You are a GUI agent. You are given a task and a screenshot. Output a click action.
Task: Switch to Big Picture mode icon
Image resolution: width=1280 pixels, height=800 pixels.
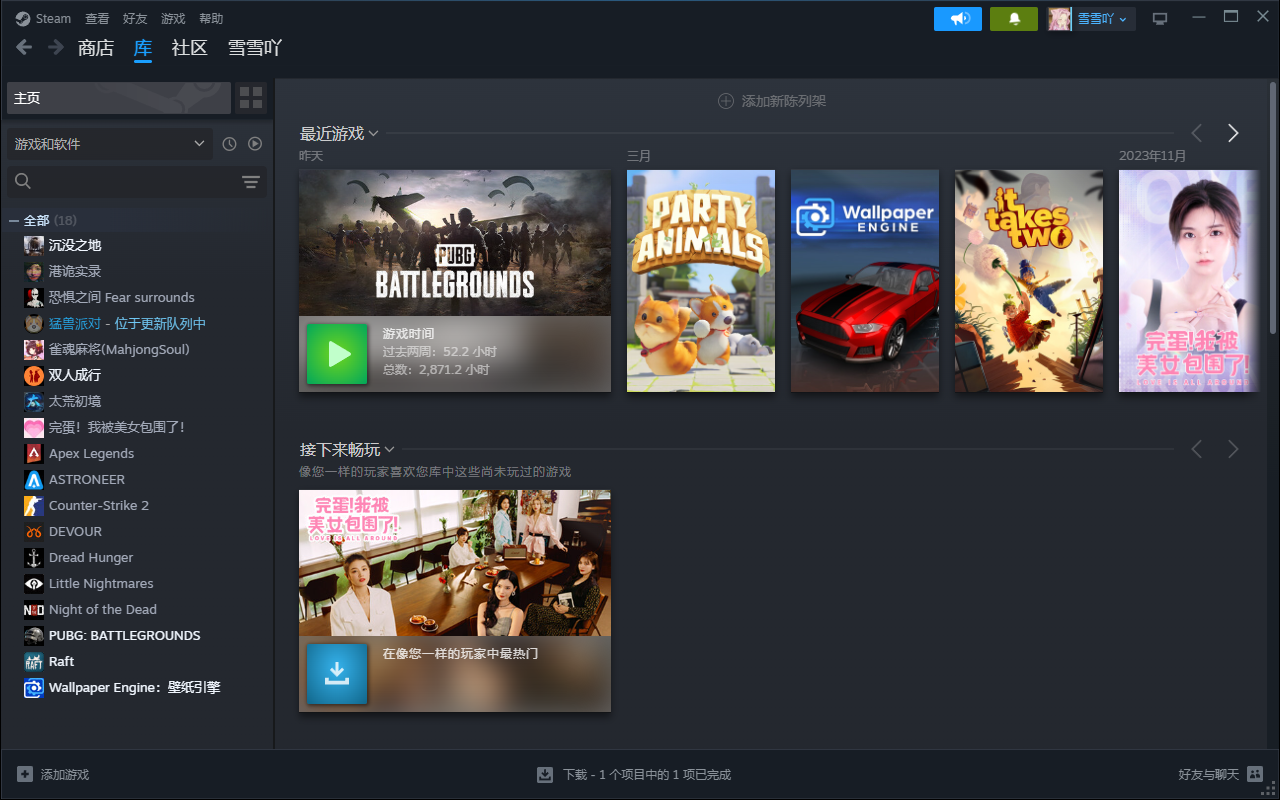click(x=1160, y=19)
